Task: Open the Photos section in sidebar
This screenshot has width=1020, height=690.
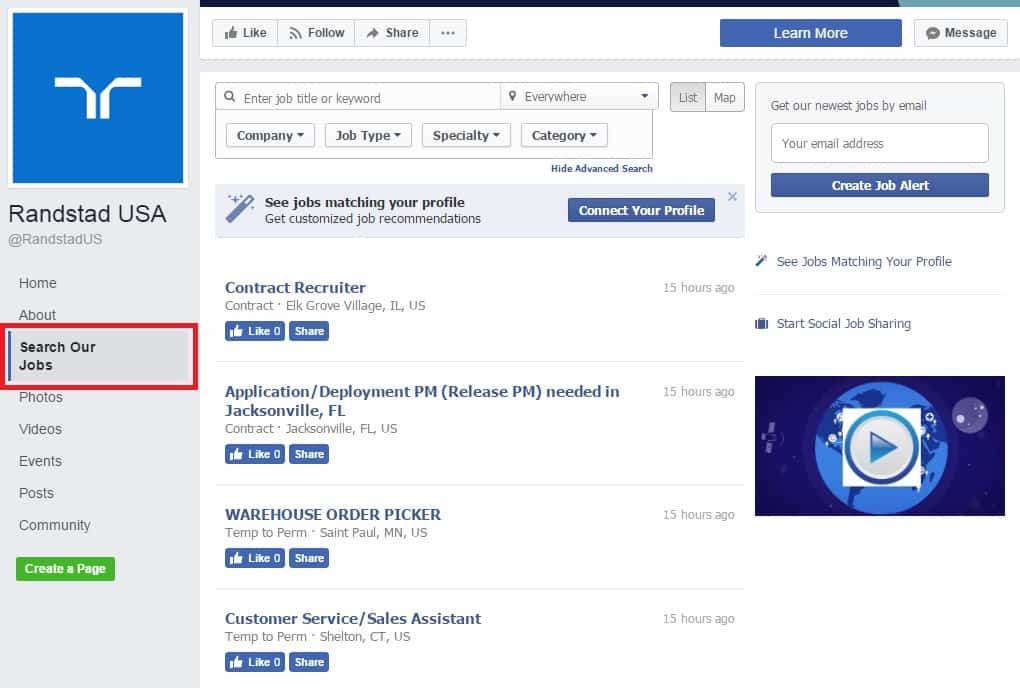Action: point(41,397)
